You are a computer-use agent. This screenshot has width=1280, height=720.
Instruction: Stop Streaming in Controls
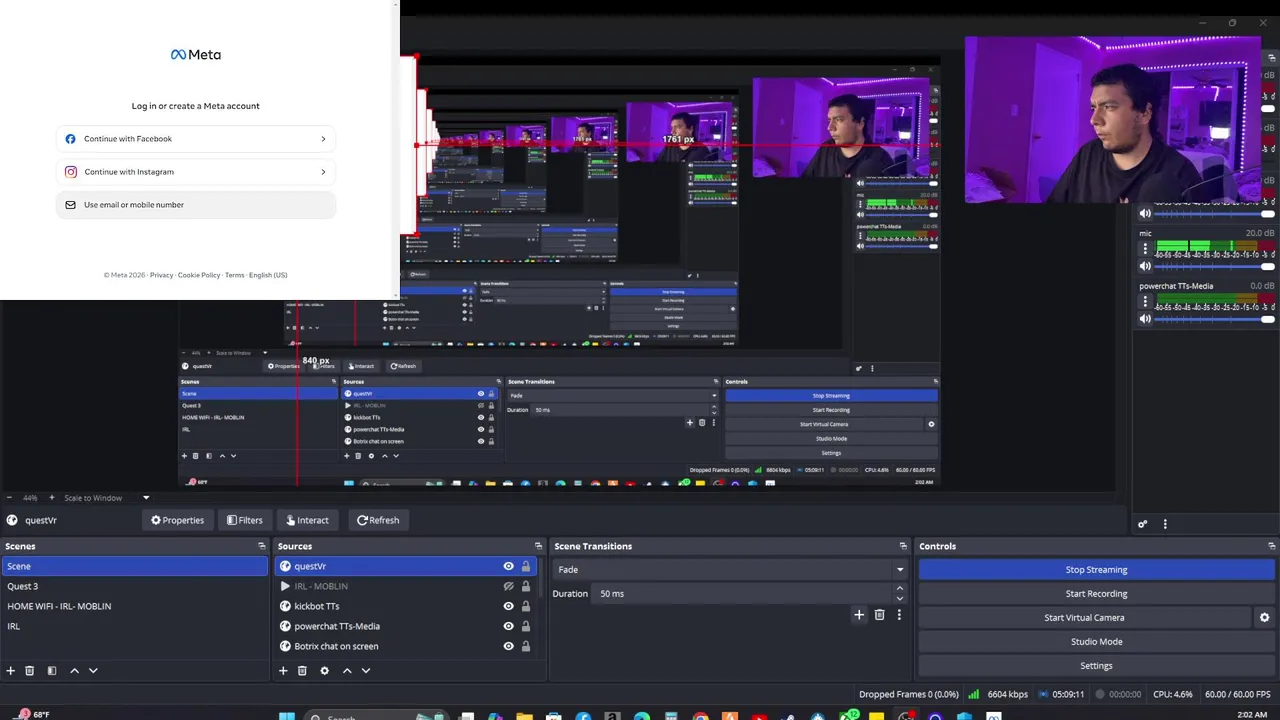1096,570
